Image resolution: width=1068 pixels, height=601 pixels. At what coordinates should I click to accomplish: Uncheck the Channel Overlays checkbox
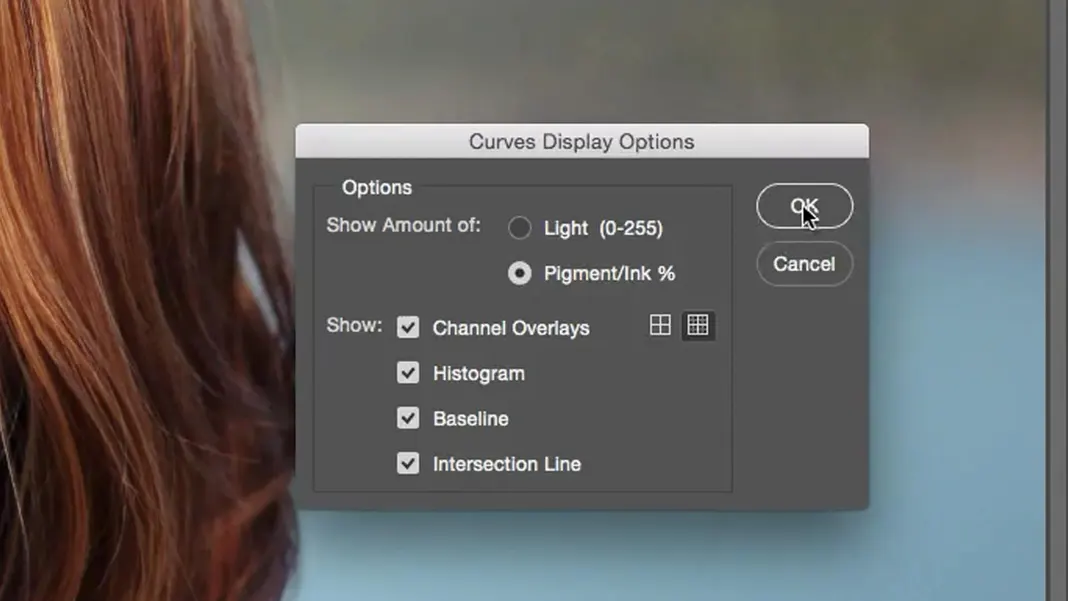pyautogui.click(x=408, y=327)
